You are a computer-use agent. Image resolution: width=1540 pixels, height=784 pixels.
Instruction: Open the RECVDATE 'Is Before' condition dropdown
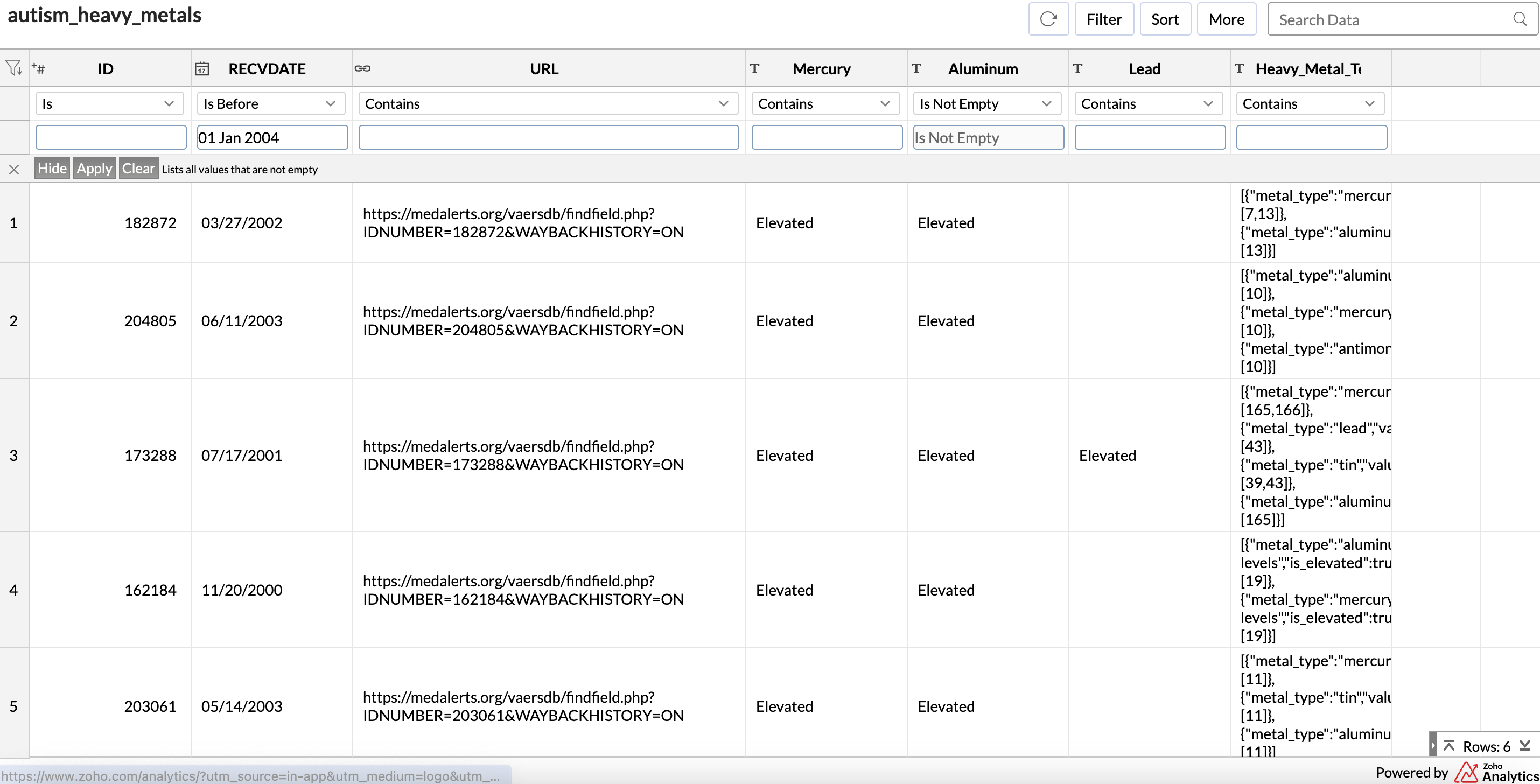coord(270,103)
